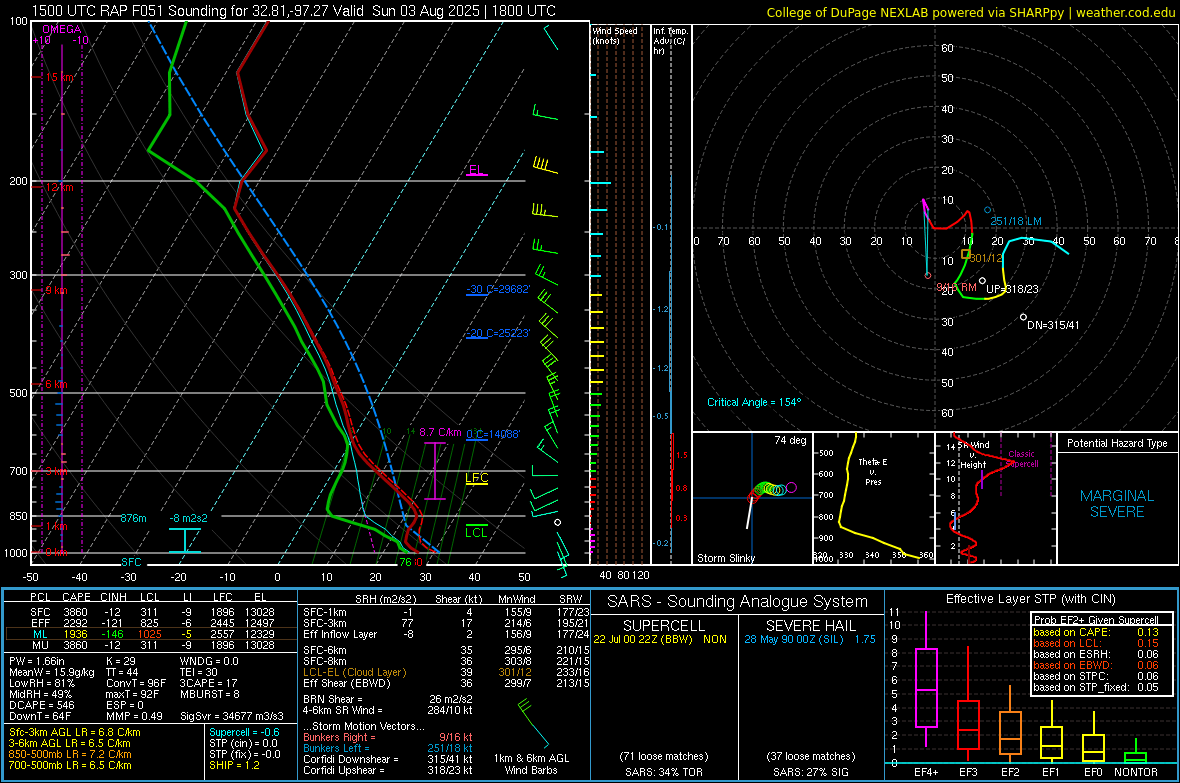1180x783 pixels.
Task: Click the magenta EF4+ box plot
Action: point(926,680)
